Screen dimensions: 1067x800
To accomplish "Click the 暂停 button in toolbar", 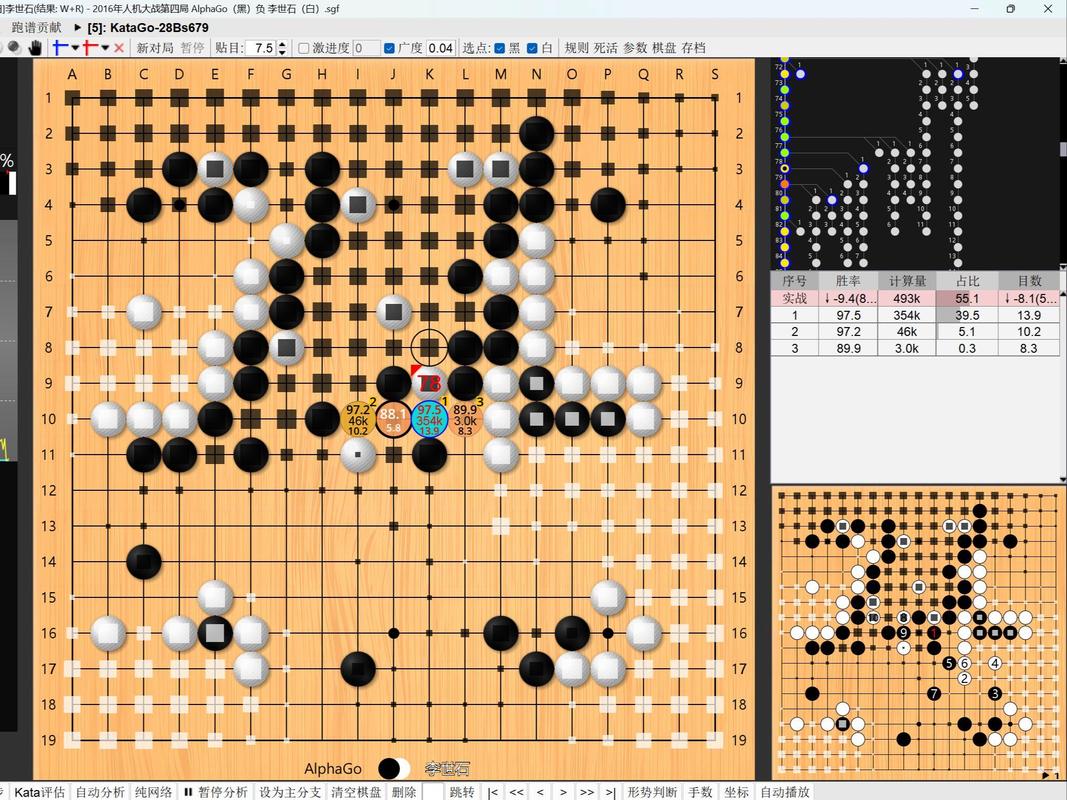I will tap(193, 48).
